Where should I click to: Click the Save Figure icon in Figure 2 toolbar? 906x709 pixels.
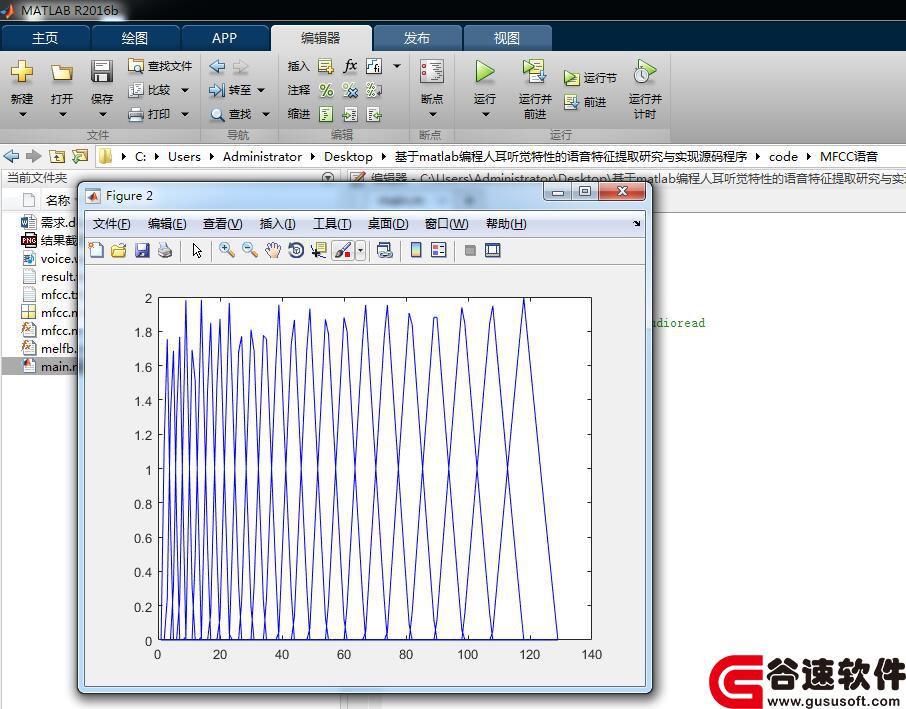click(x=142, y=250)
